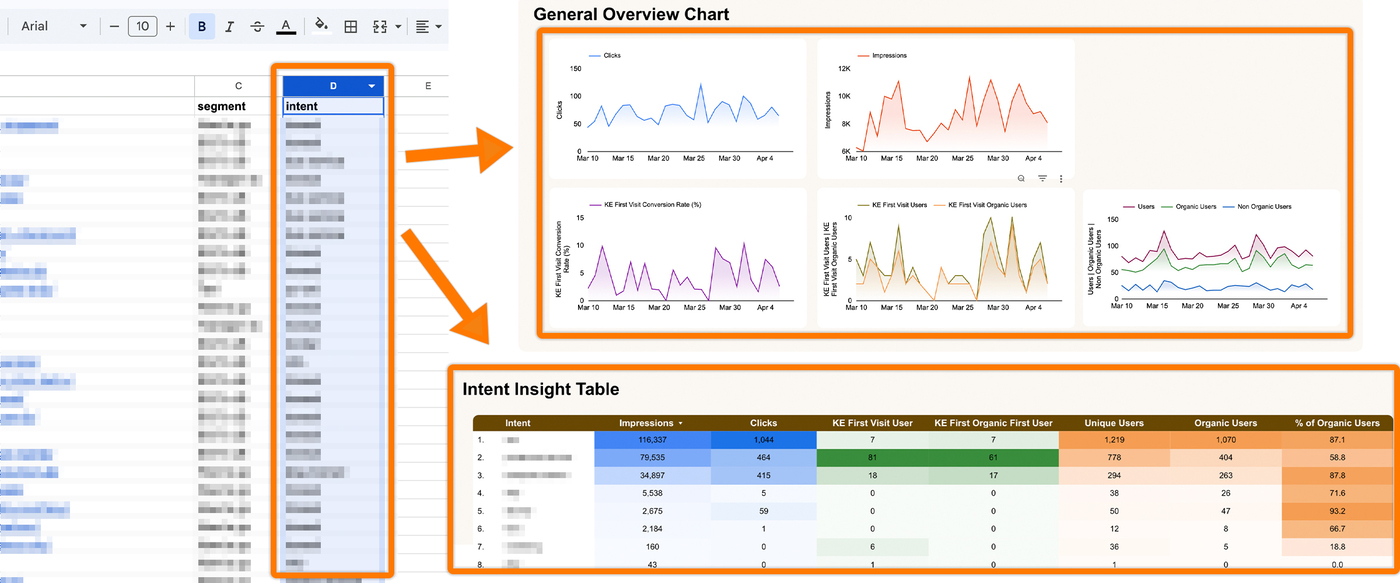Toggle italic formatting

(230, 26)
